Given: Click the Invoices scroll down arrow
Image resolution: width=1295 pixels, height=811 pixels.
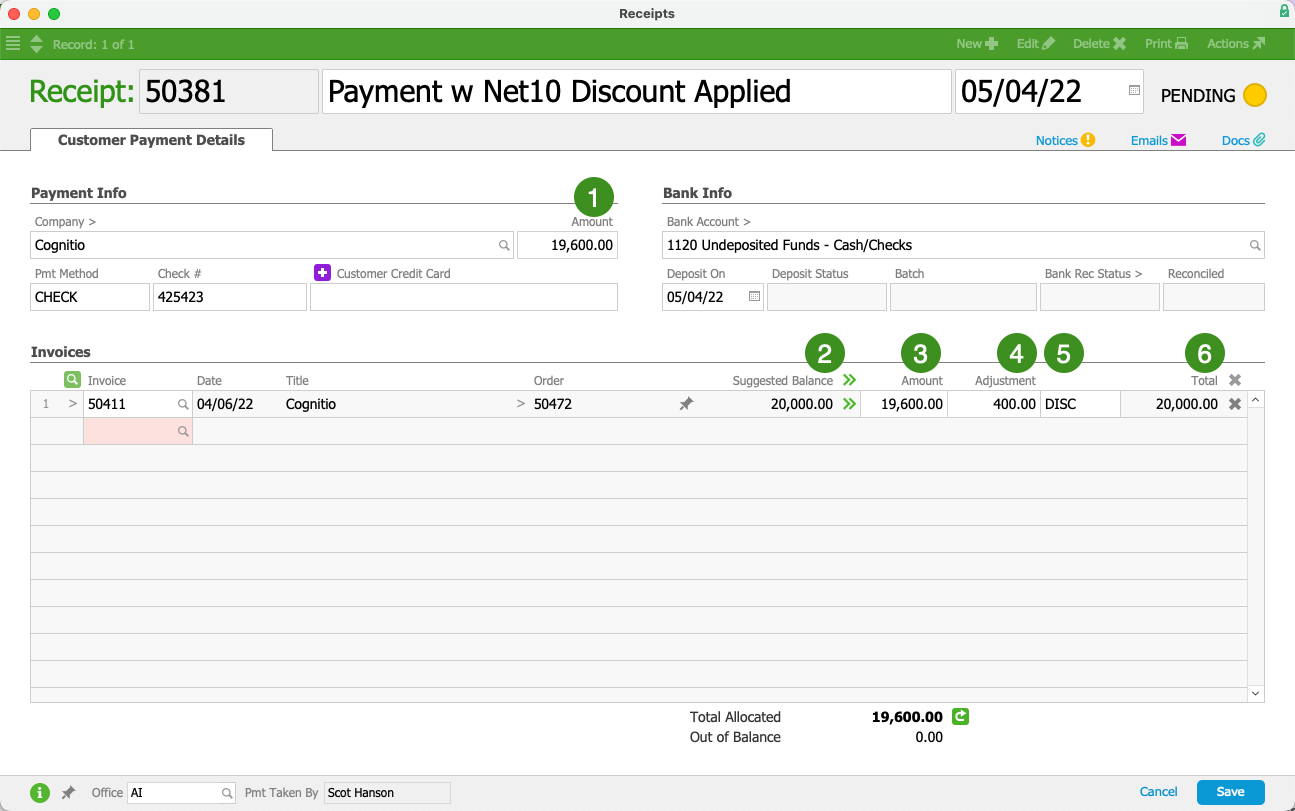Looking at the screenshot, I should point(1256,693).
